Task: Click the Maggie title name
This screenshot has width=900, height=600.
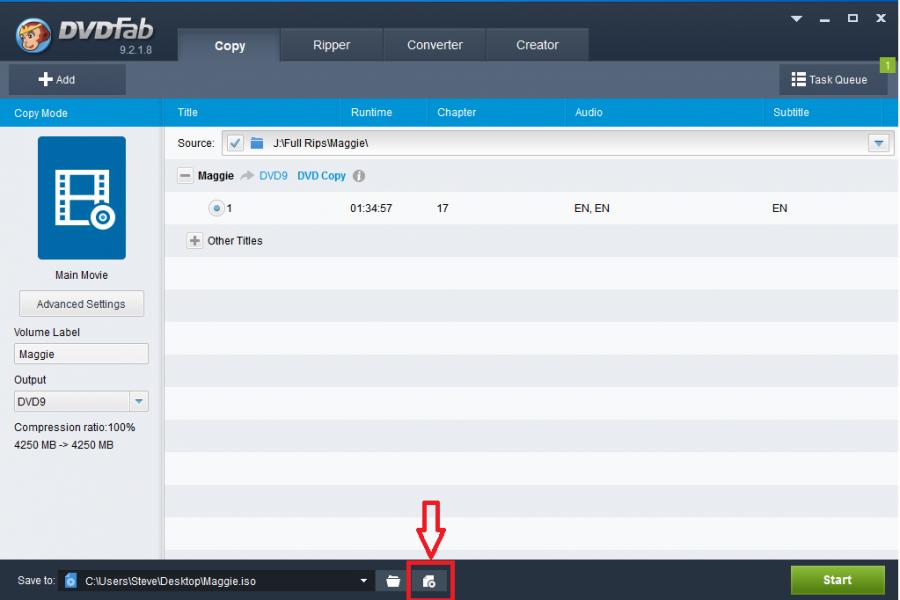Action: pos(216,176)
